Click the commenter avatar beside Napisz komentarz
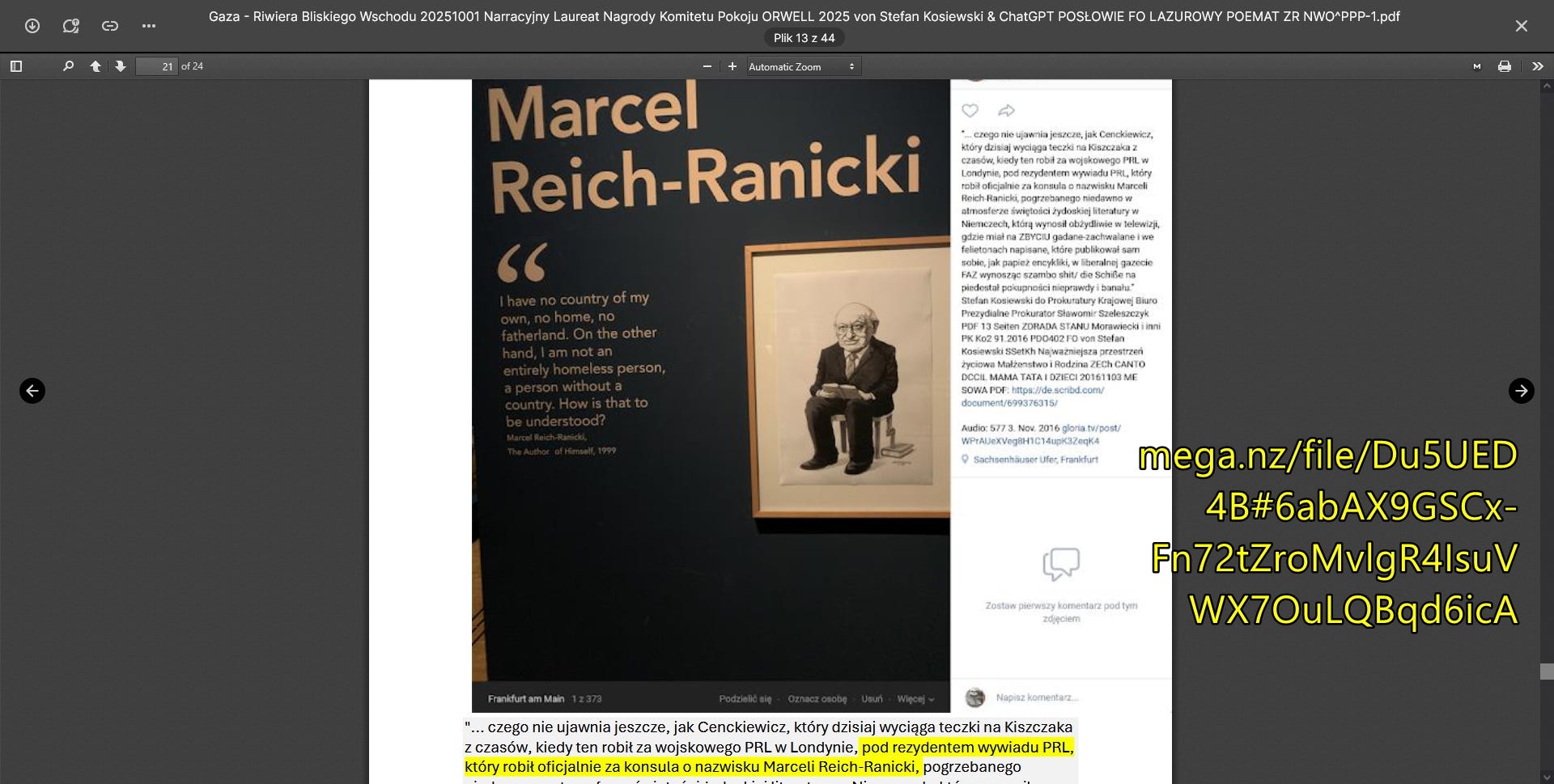Viewport: 1554px width, 784px height. tap(975, 697)
